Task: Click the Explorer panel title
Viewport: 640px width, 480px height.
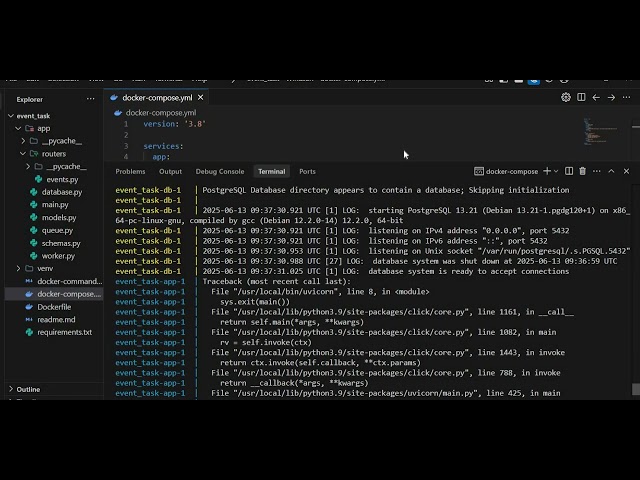Action: [29, 99]
